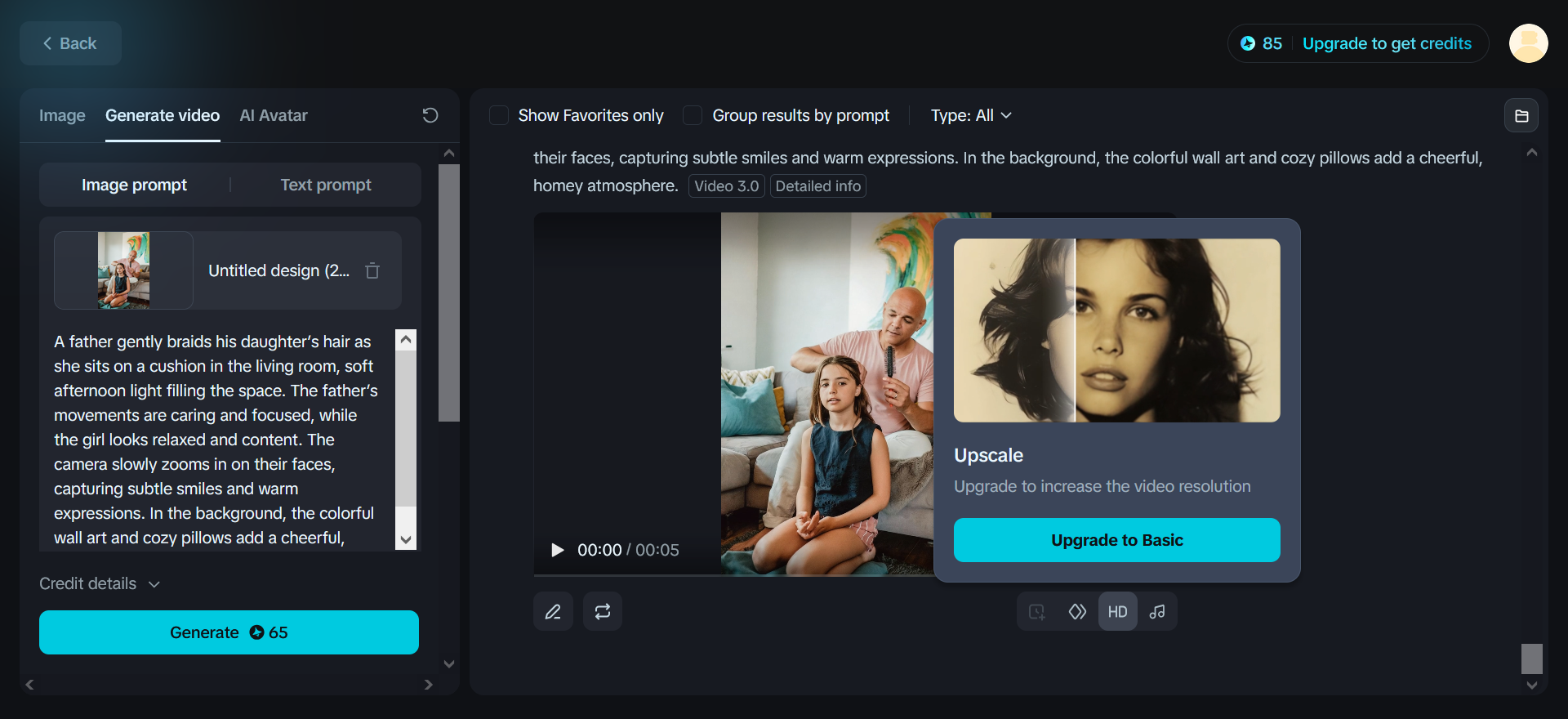Open the Type: All filter dropdown
The height and width of the screenshot is (719, 1568).
971,115
